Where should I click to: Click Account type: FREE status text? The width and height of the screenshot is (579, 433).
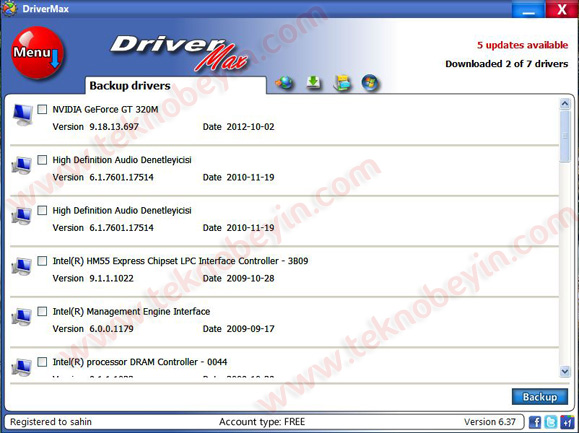262,422
